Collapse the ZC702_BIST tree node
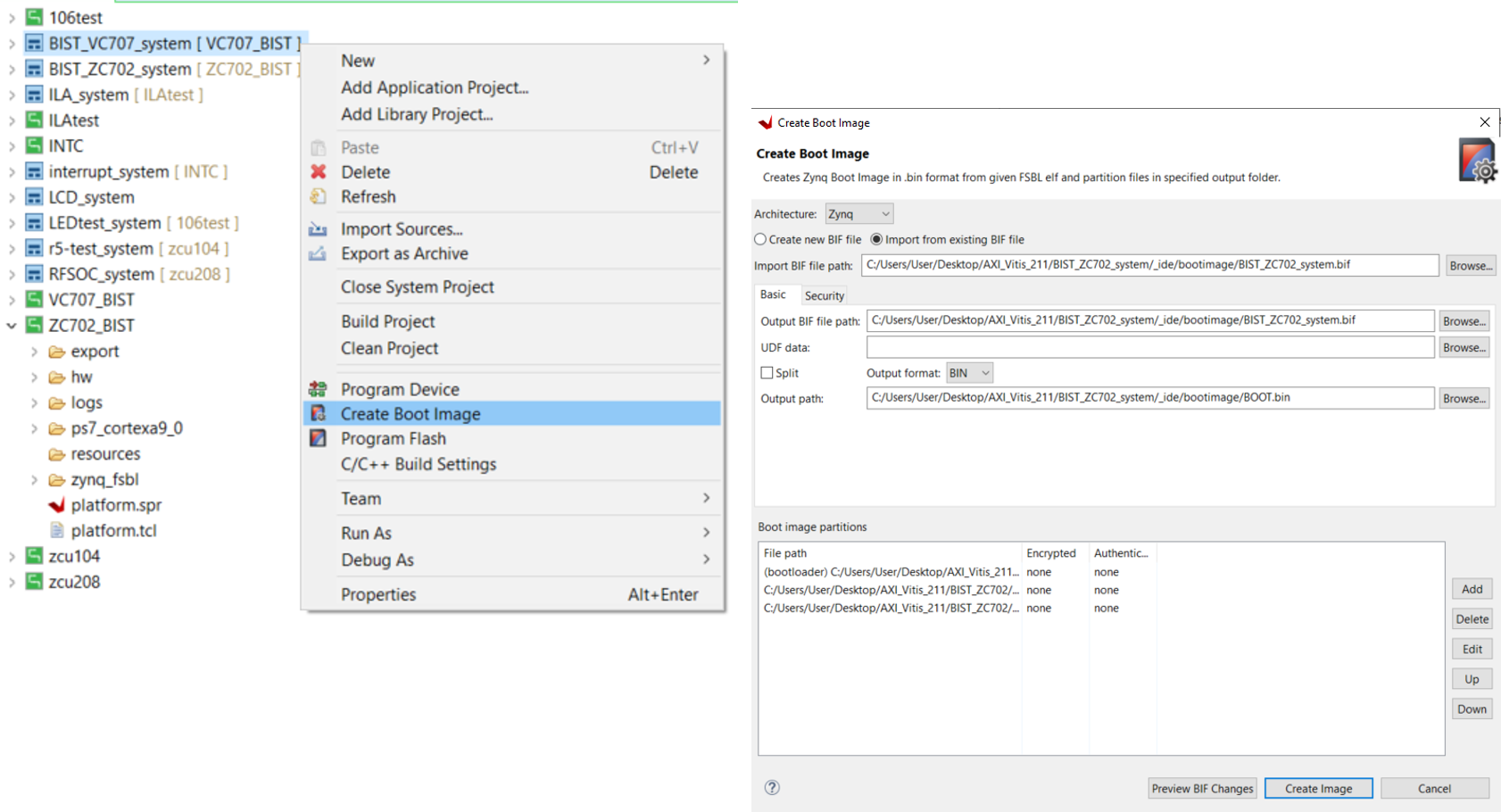The width and height of the screenshot is (1501, 812). tap(12, 326)
